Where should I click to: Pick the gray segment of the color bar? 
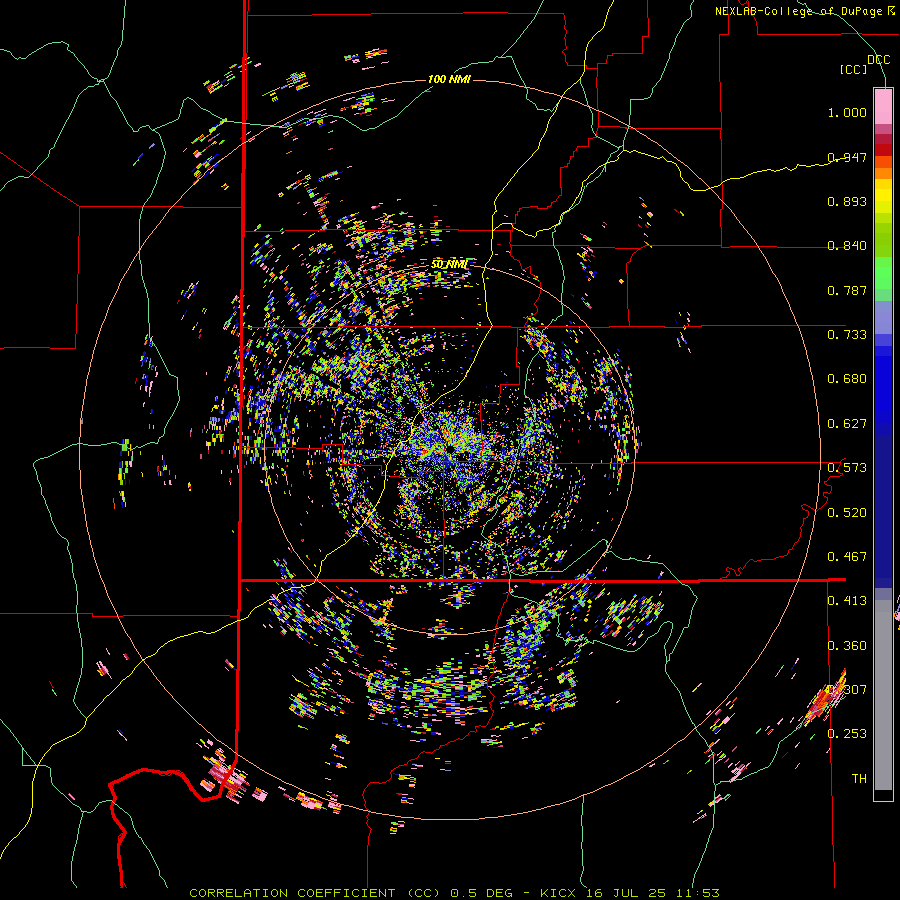tap(883, 695)
